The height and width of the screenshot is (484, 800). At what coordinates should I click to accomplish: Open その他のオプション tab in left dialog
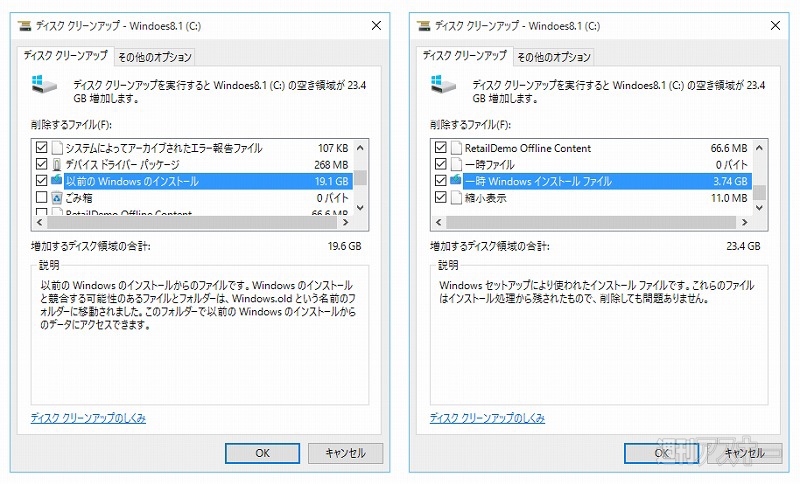[154, 56]
